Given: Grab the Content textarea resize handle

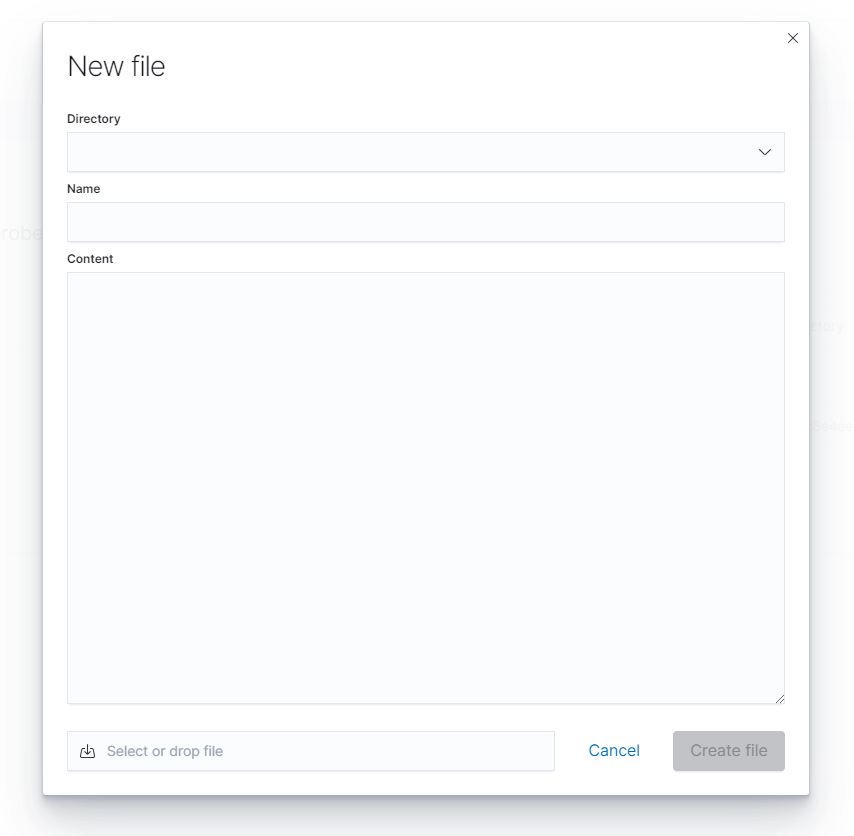Looking at the screenshot, I should (x=779, y=698).
